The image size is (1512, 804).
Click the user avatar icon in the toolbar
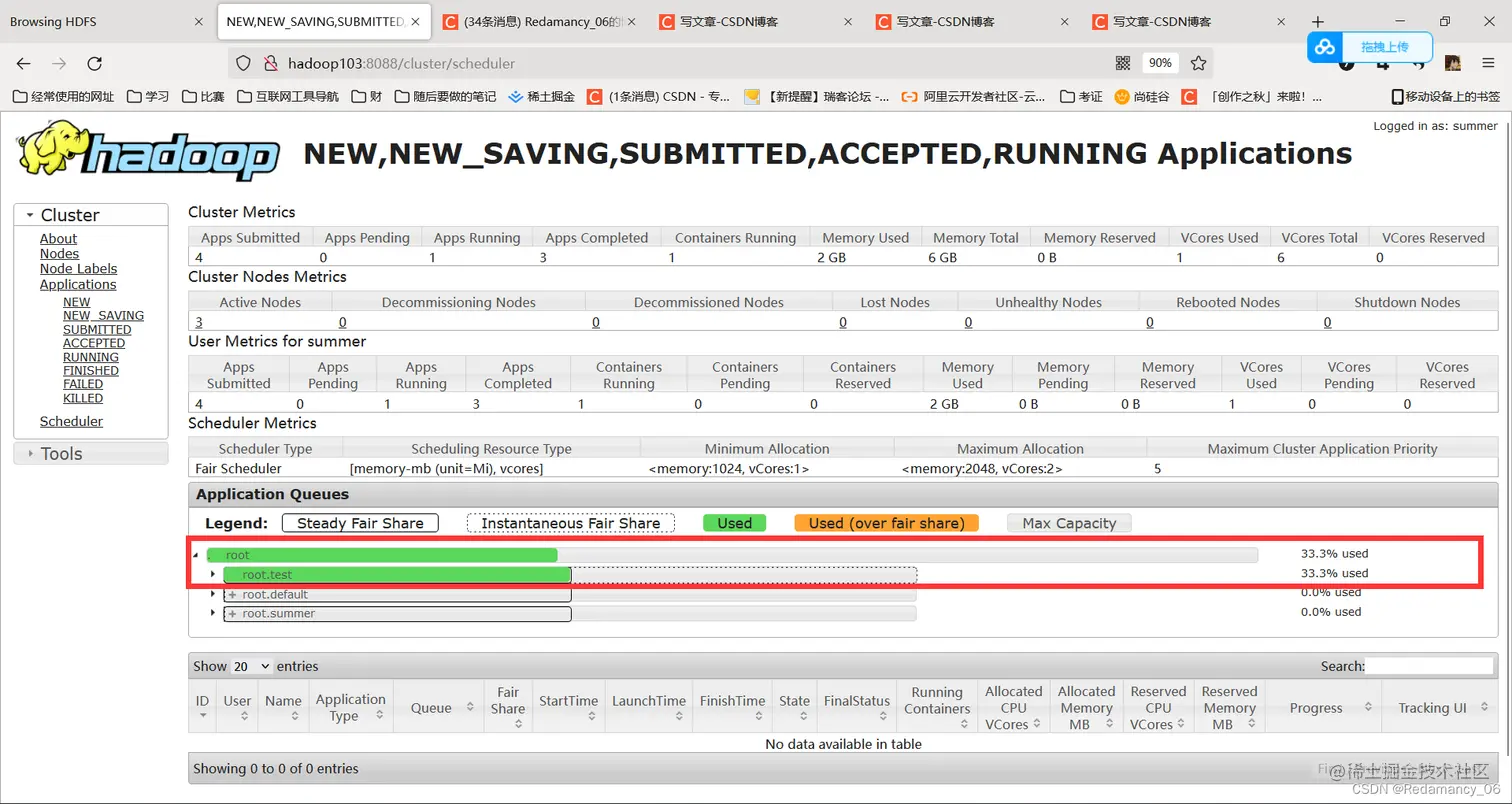tap(1453, 63)
